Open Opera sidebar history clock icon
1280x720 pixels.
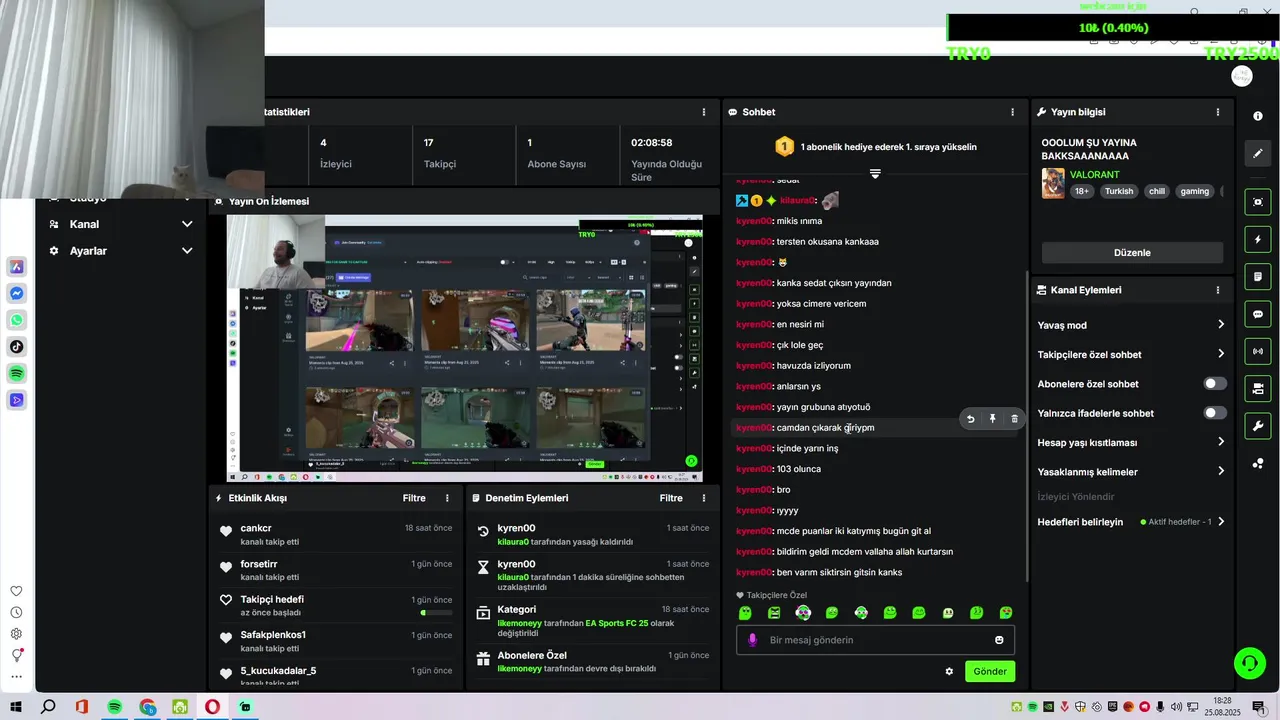pos(17,612)
